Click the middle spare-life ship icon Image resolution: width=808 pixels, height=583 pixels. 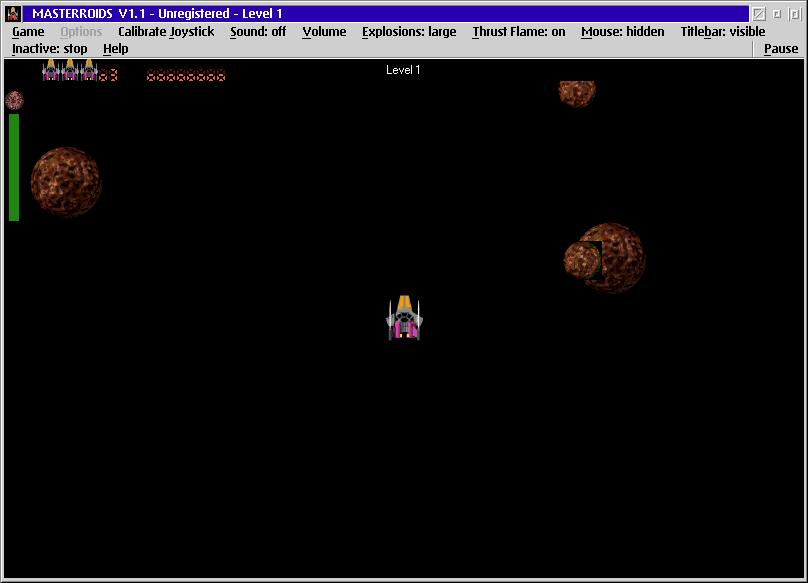(x=70, y=70)
